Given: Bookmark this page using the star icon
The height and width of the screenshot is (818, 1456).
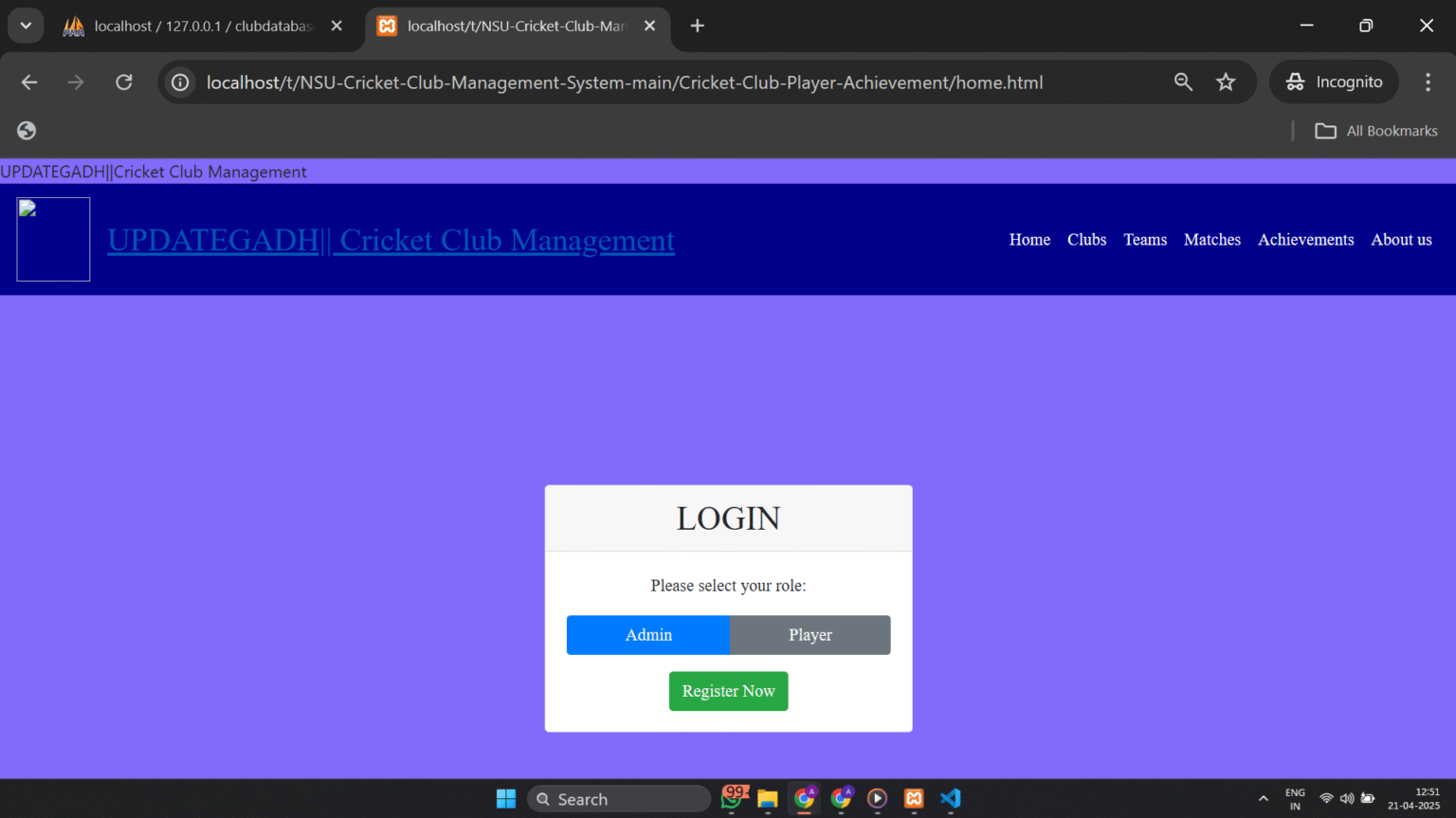Looking at the screenshot, I should click(x=1226, y=82).
